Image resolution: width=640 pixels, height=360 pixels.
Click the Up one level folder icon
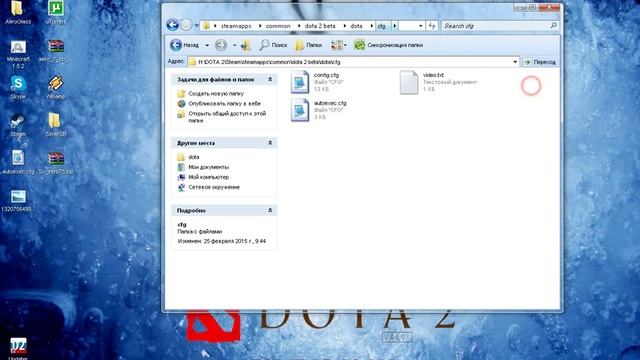coord(246,45)
